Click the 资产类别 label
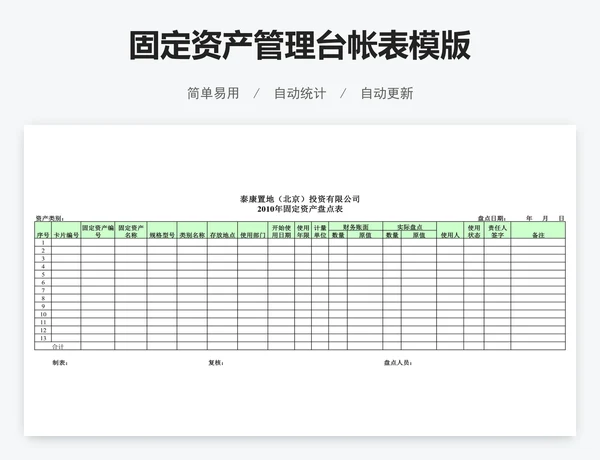The image size is (600, 460). coord(50,218)
